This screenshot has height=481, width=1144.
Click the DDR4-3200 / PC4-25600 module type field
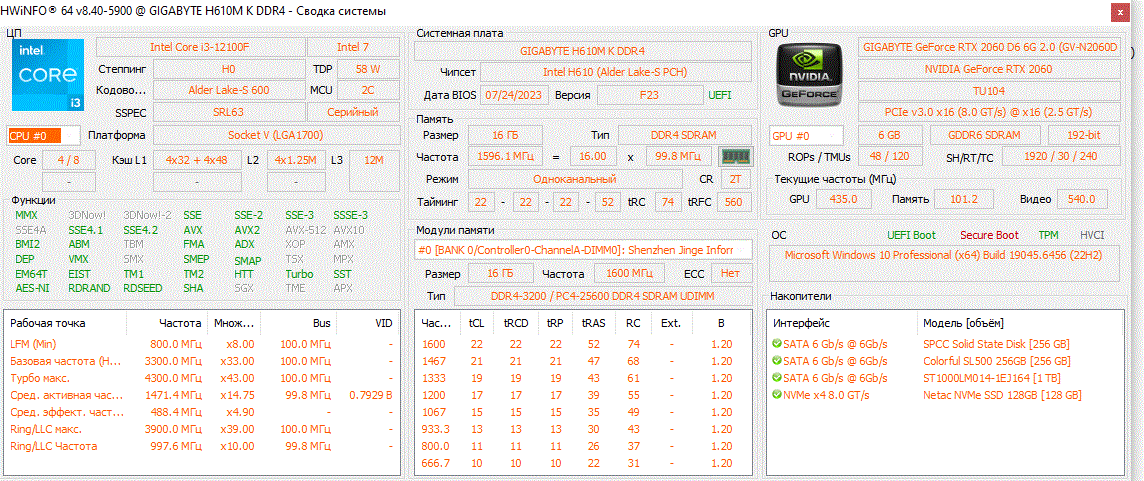click(x=603, y=296)
